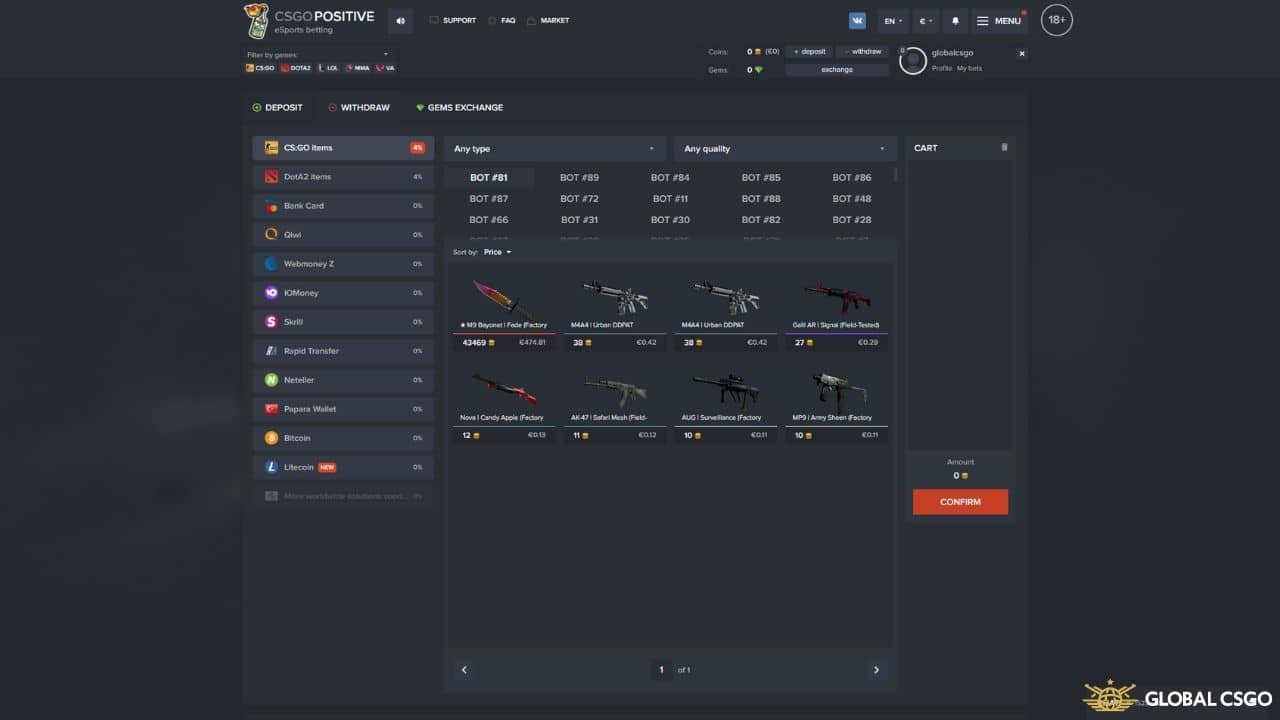
Task: Open the hamburger MENU
Action: coord(999,20)
